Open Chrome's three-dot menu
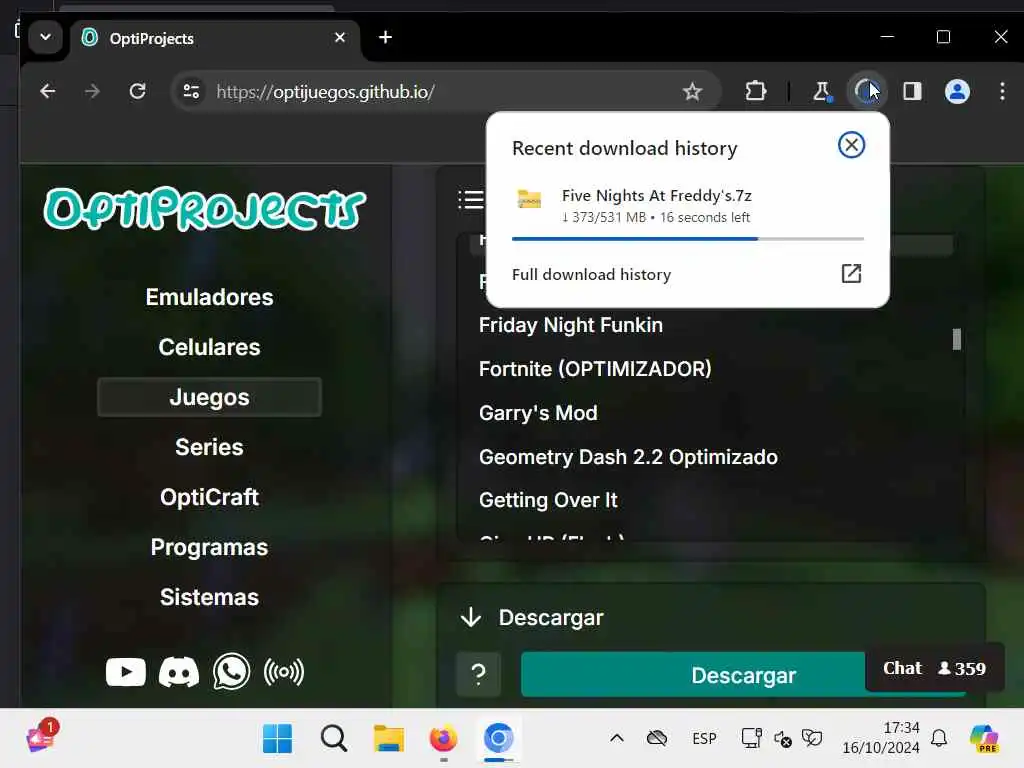 click(x=1002, y=91)
